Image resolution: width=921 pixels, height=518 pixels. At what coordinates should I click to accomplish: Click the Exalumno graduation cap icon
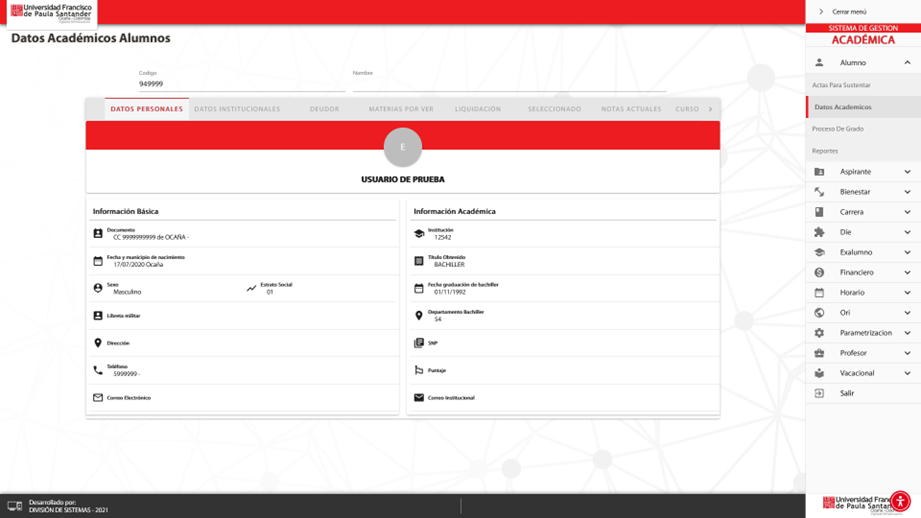[x=819, y=252]
